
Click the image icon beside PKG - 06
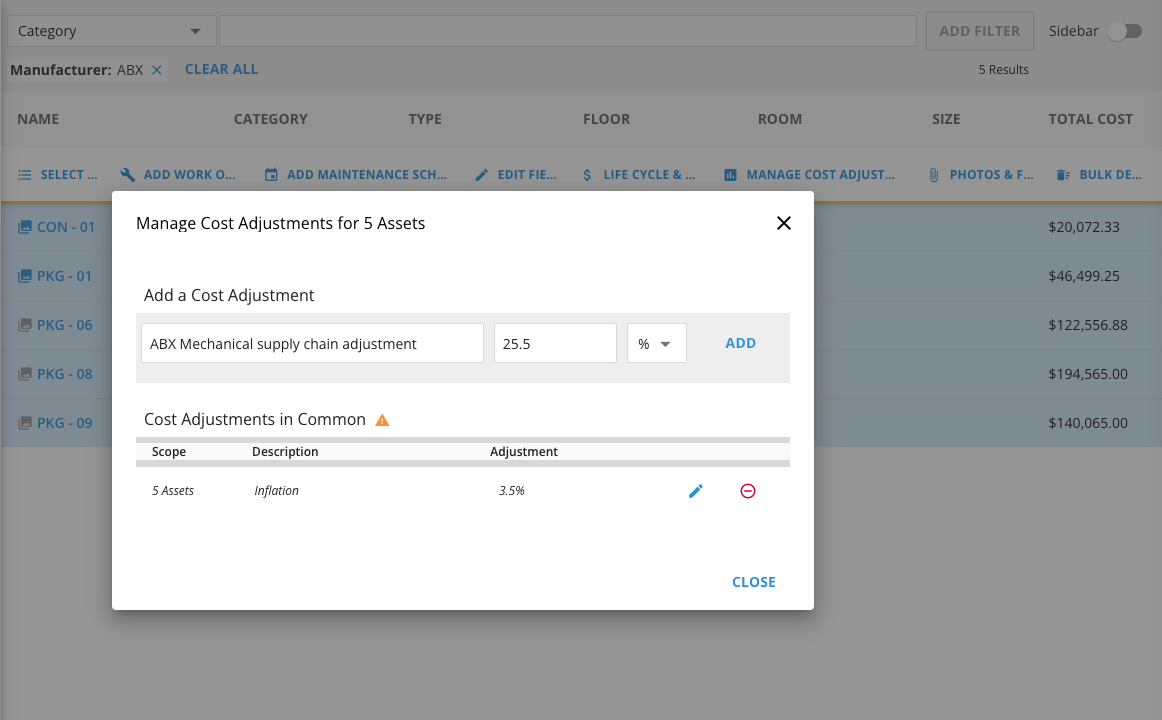point(25,325)
